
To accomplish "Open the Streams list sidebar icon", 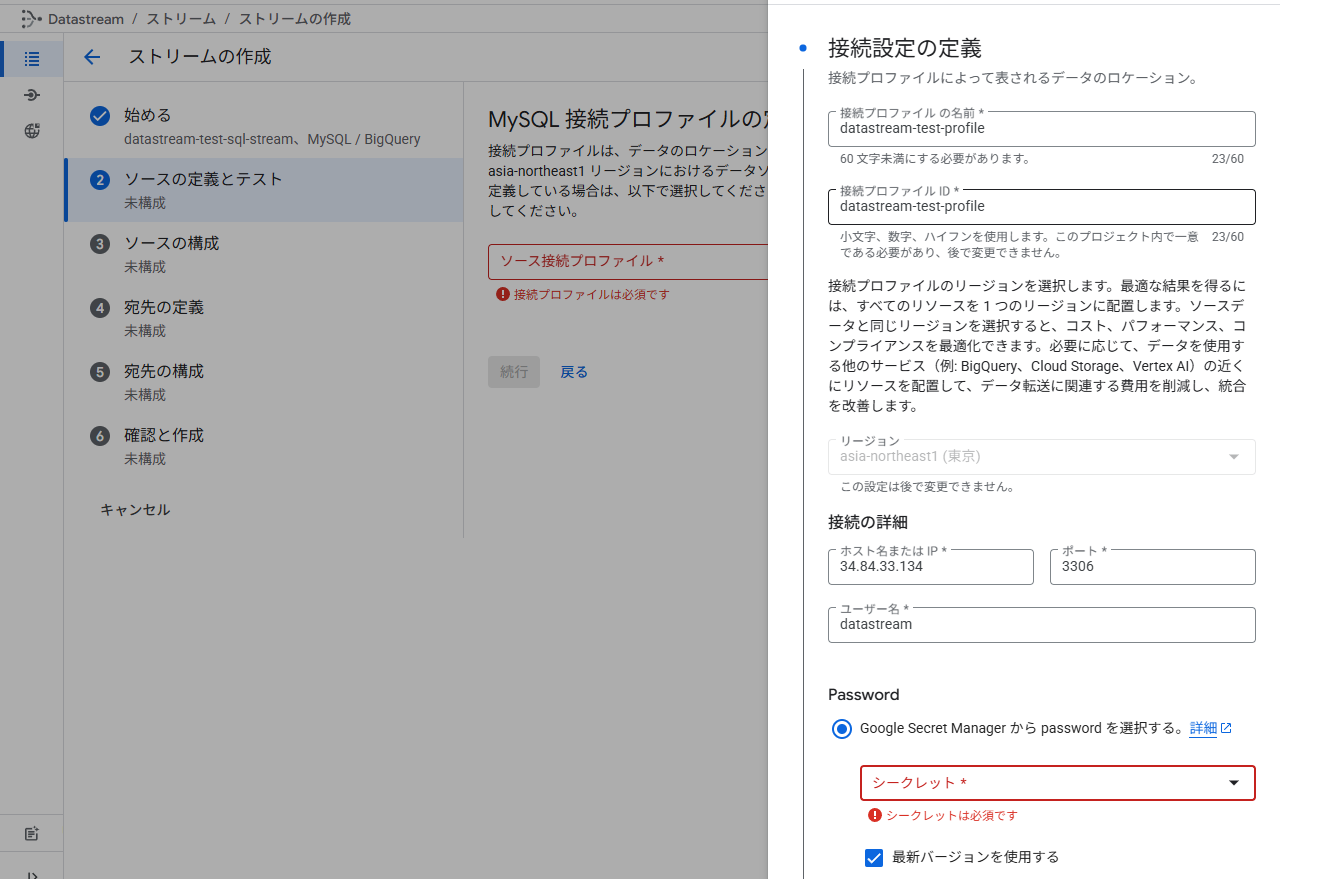I will pyautogui.click(x=32, y=59).
